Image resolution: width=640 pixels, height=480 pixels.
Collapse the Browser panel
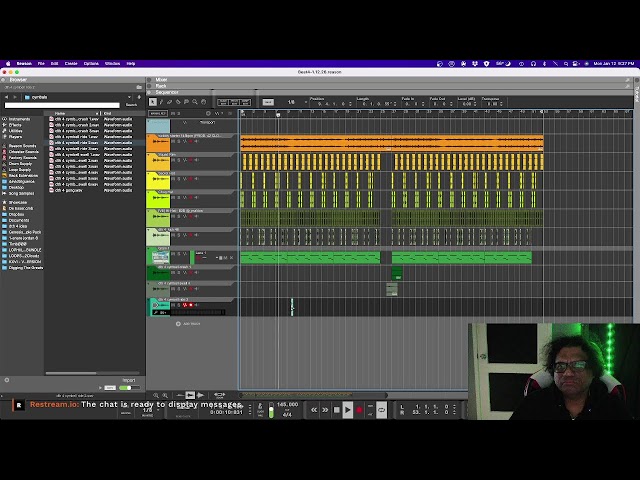3,80
